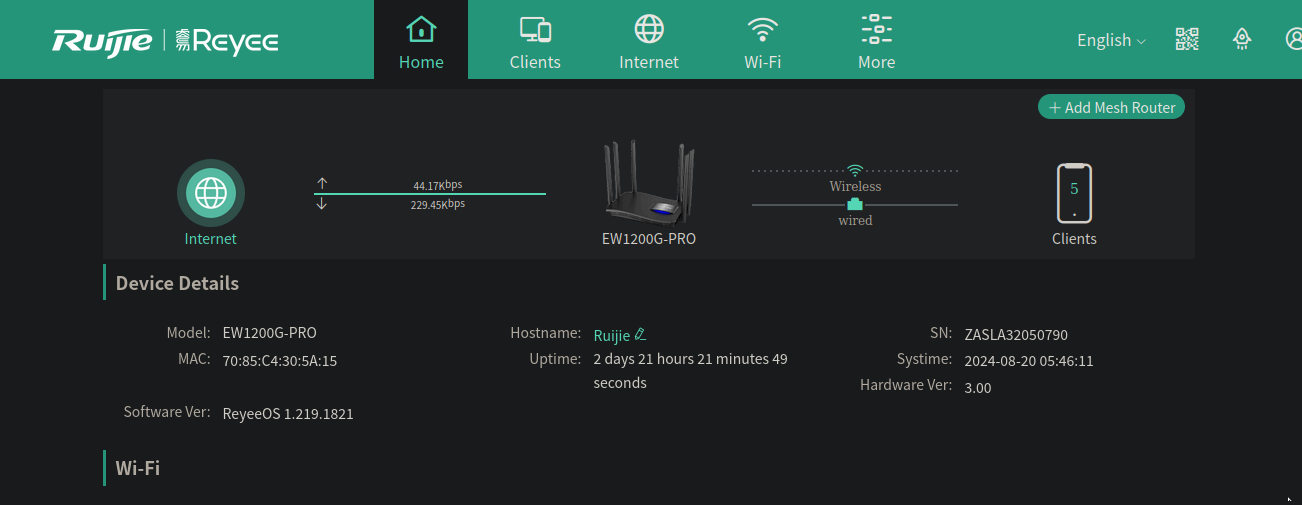Click the Clients label under phone
This screenshot has width=1302, height=505.
pos(1074,239)
